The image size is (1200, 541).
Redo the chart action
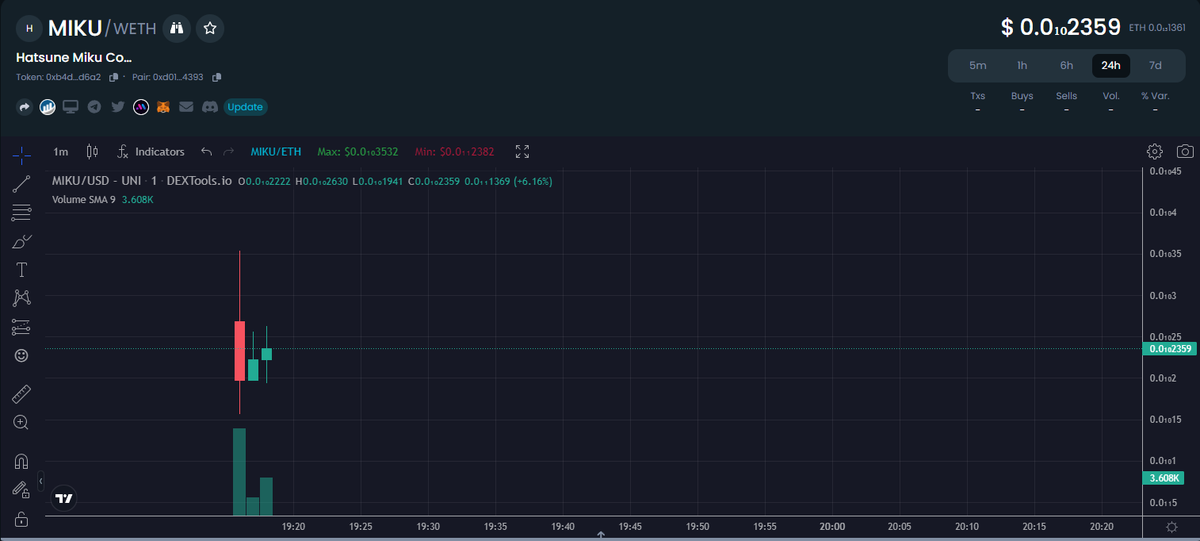tap(229, 152)
